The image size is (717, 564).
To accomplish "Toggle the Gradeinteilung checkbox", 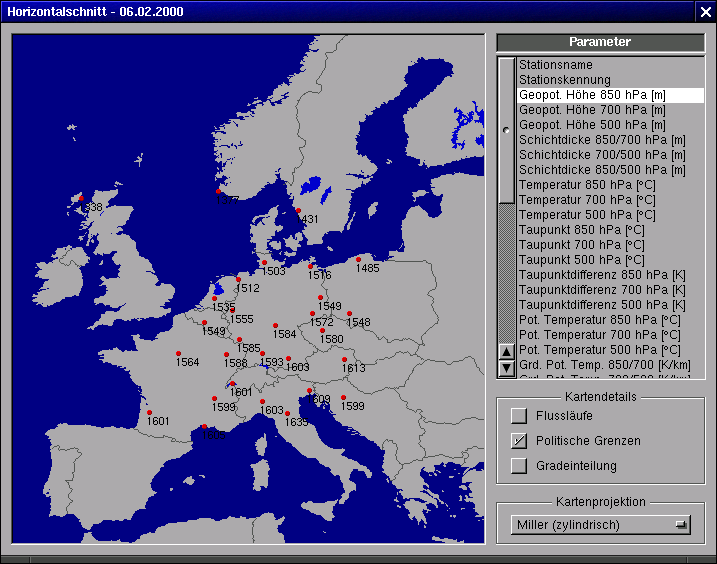I will (x=518, y=465).
